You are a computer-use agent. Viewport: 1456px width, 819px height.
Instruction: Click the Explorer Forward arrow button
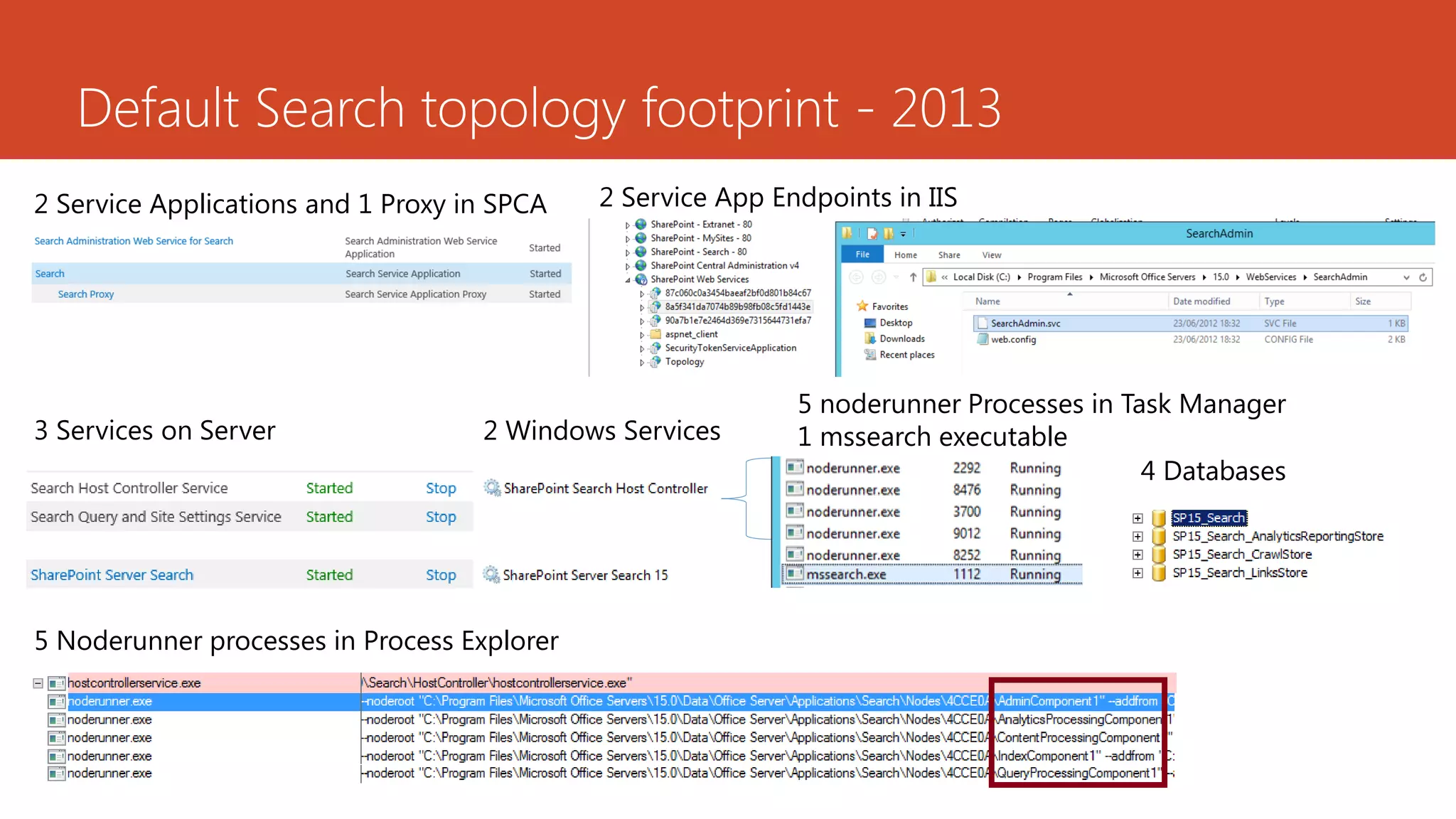pyautogui.click(x=879, y=277)
